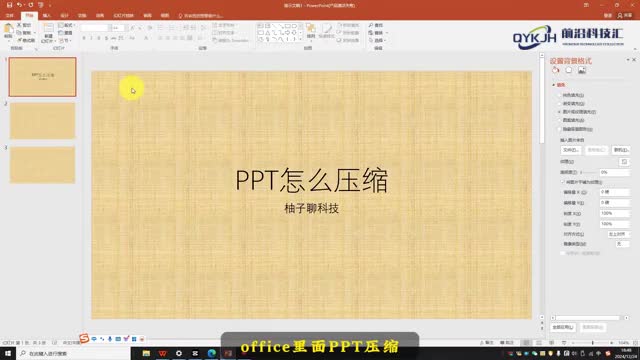The image size is (640, 360).
Task: Open Quick Styles (快速样式) gallery
Action: click(327, 31)
